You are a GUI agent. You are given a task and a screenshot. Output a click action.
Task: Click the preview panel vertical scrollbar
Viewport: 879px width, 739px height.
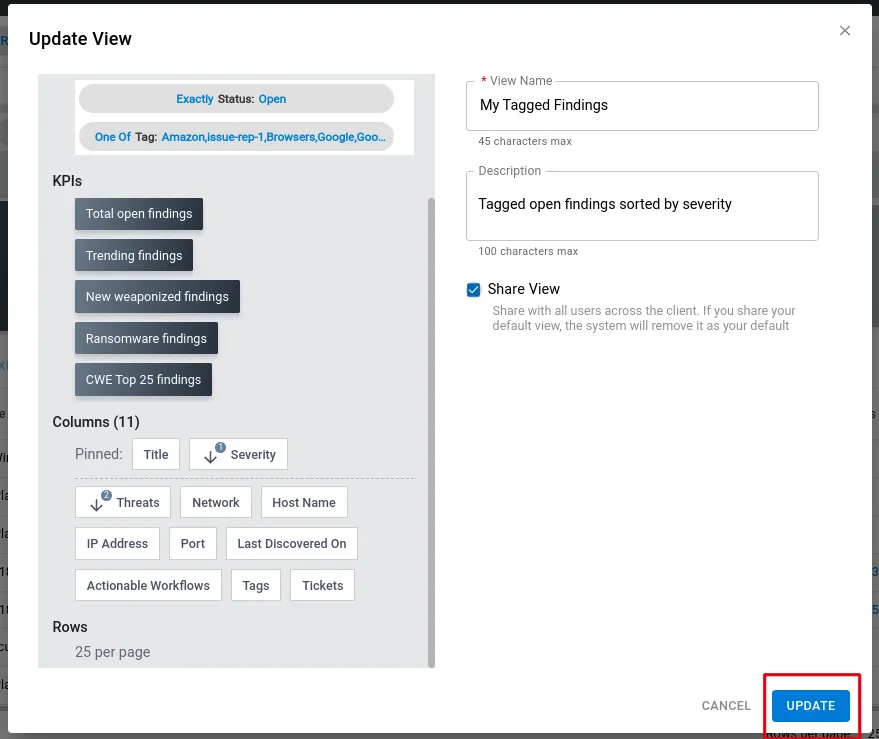click(x=431, y=432)
